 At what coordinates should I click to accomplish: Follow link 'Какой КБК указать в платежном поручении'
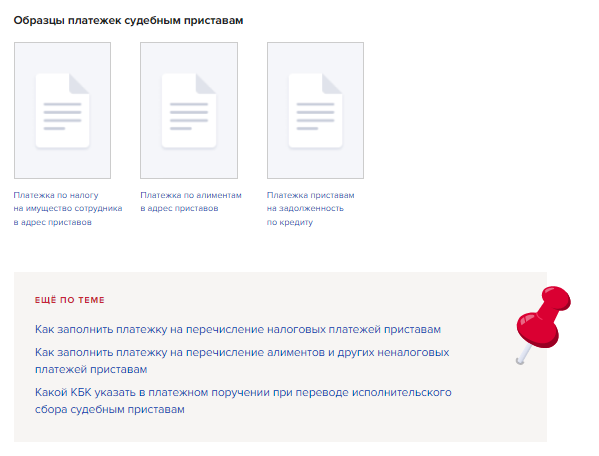pyautogui.click(x=243, y=401)
